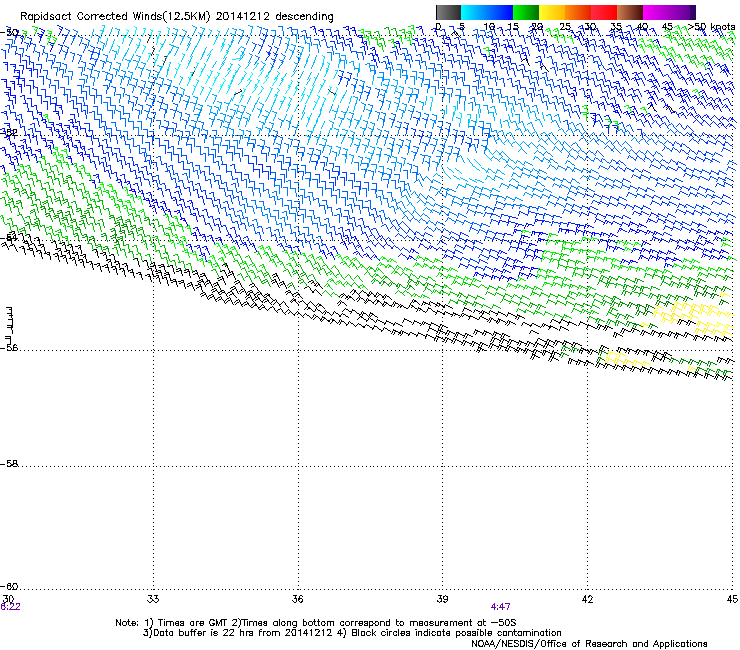Click the 'Data buffer is 22 hrs' note

click(x=352, y=633)
